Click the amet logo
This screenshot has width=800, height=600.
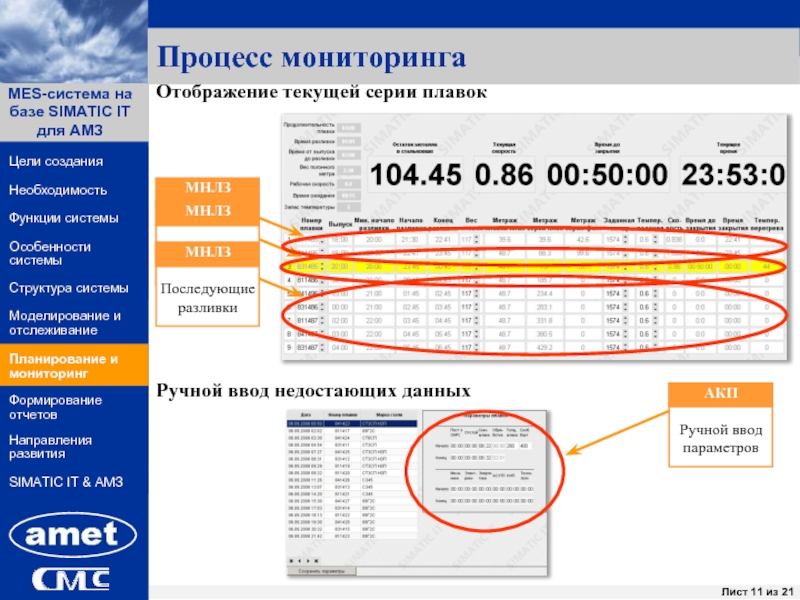73,535
